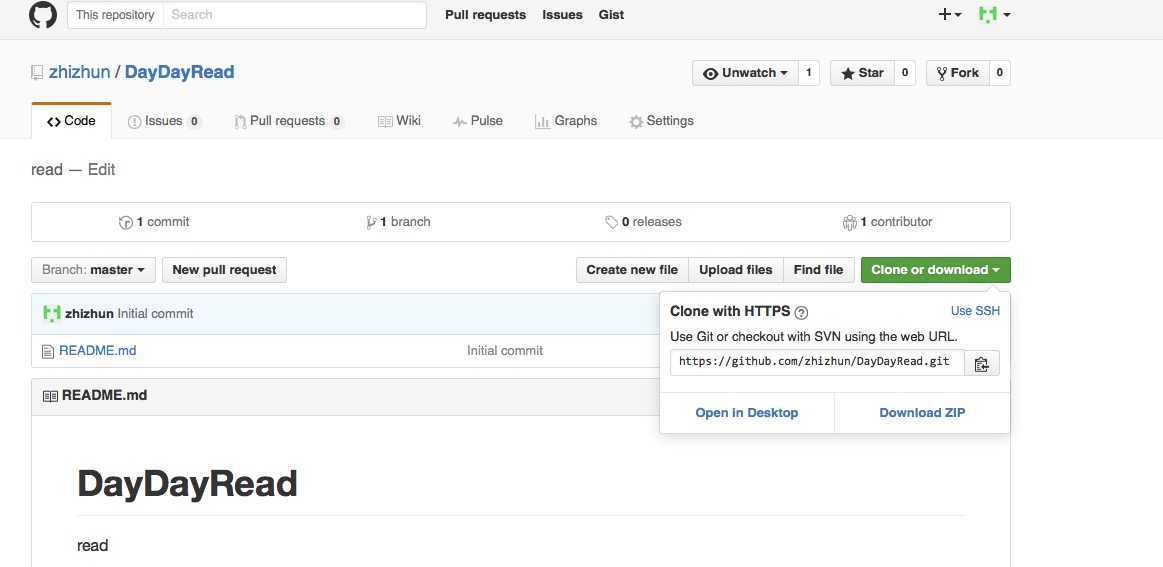
Task: View the 1 commit history
Action: (x=154, y=222)
